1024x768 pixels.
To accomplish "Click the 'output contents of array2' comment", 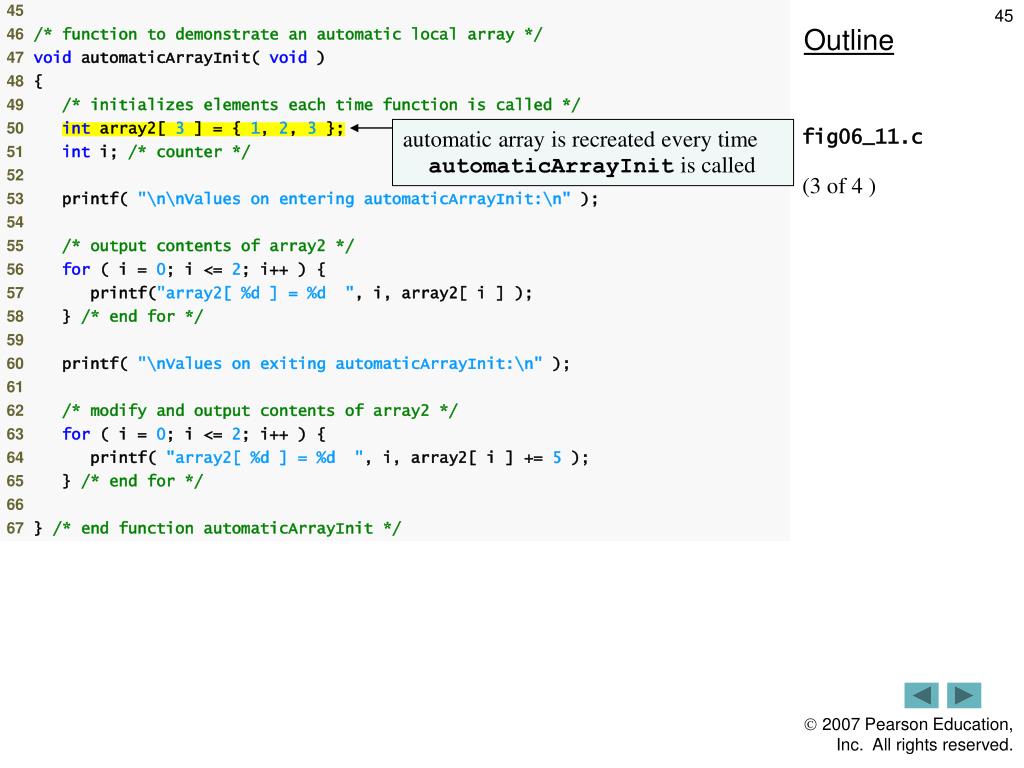I will point(208,246).
